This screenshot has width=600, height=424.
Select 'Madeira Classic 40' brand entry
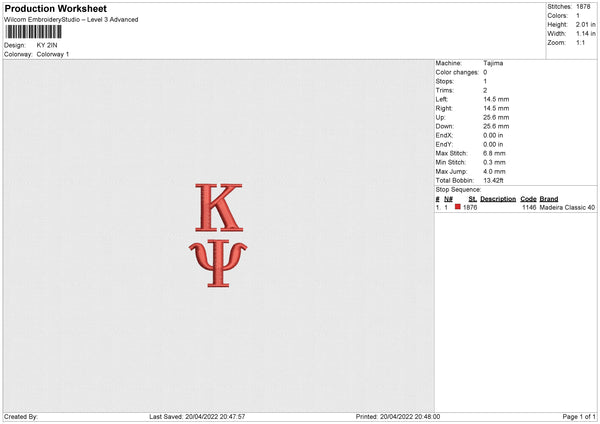tap(567, 207)
